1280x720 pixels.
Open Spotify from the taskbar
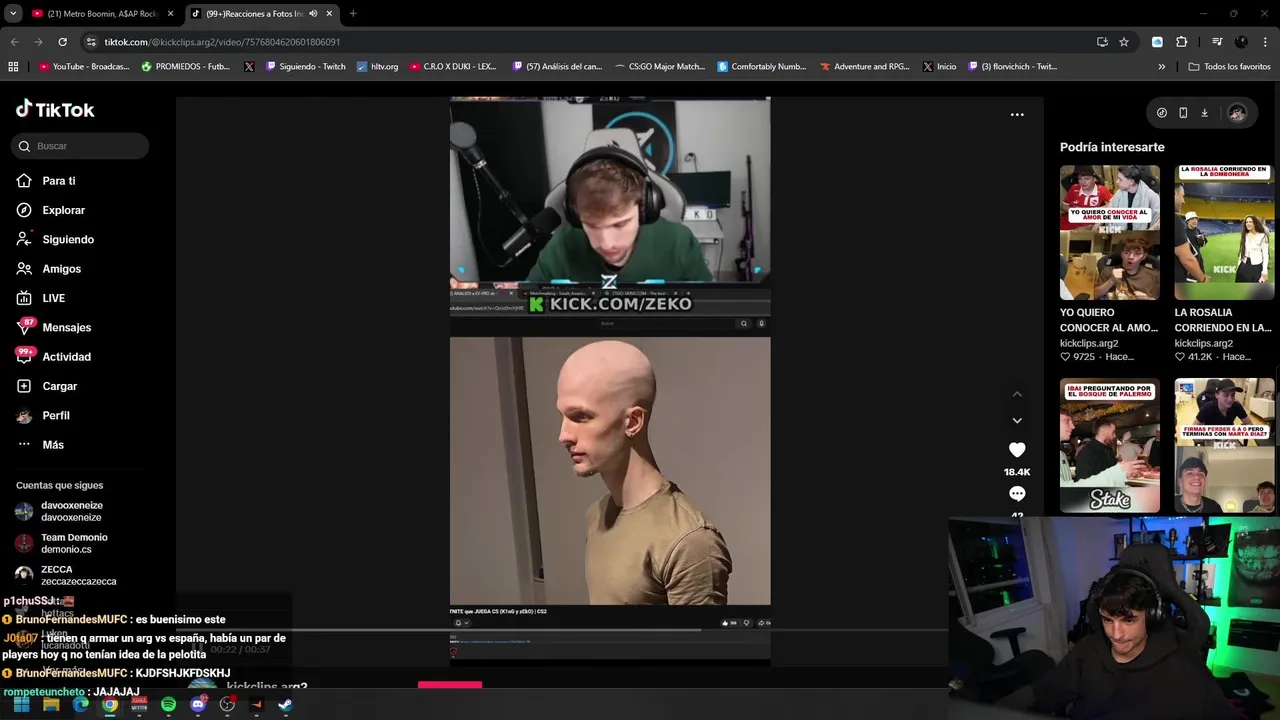point(168,705)
